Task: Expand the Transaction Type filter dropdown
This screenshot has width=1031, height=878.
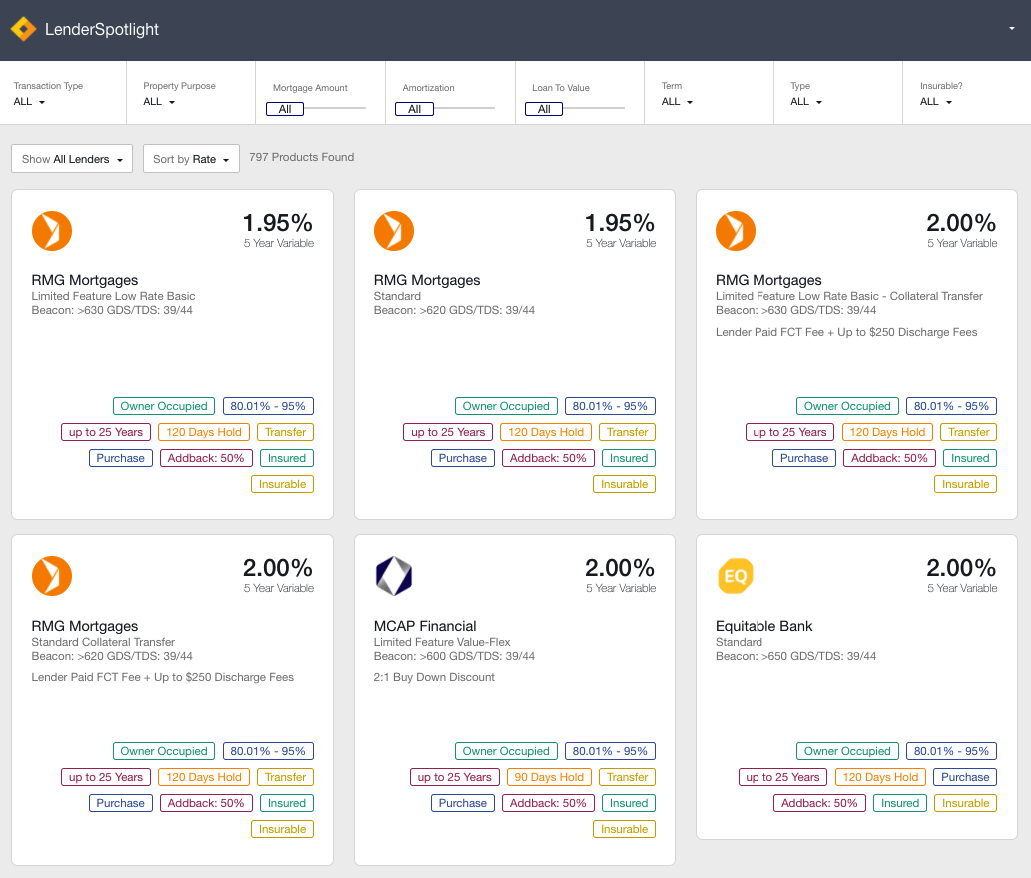Action: 30,102
